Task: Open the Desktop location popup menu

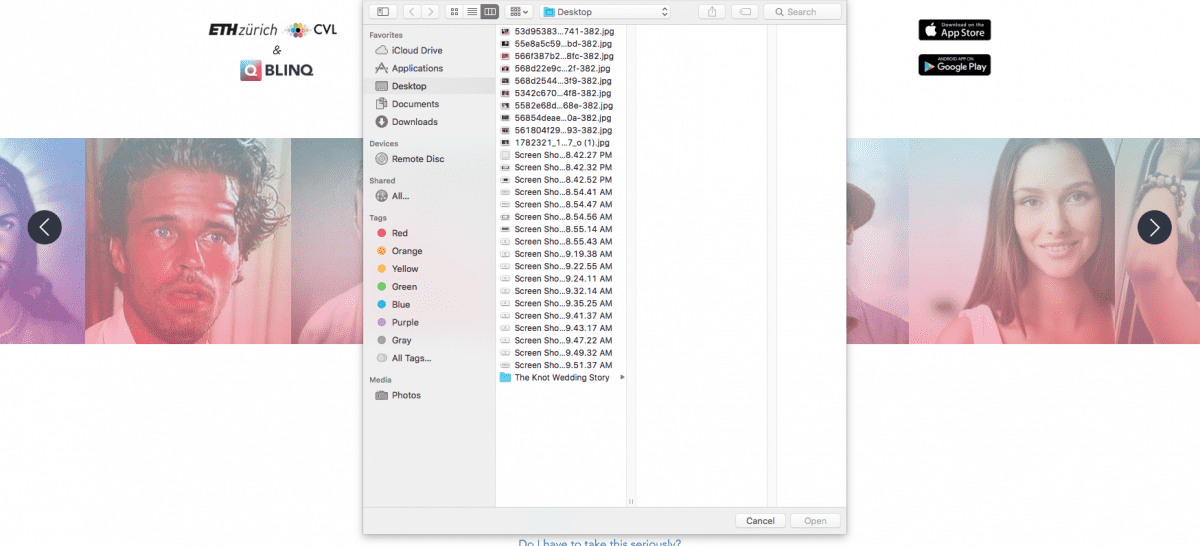Action: 605,12
